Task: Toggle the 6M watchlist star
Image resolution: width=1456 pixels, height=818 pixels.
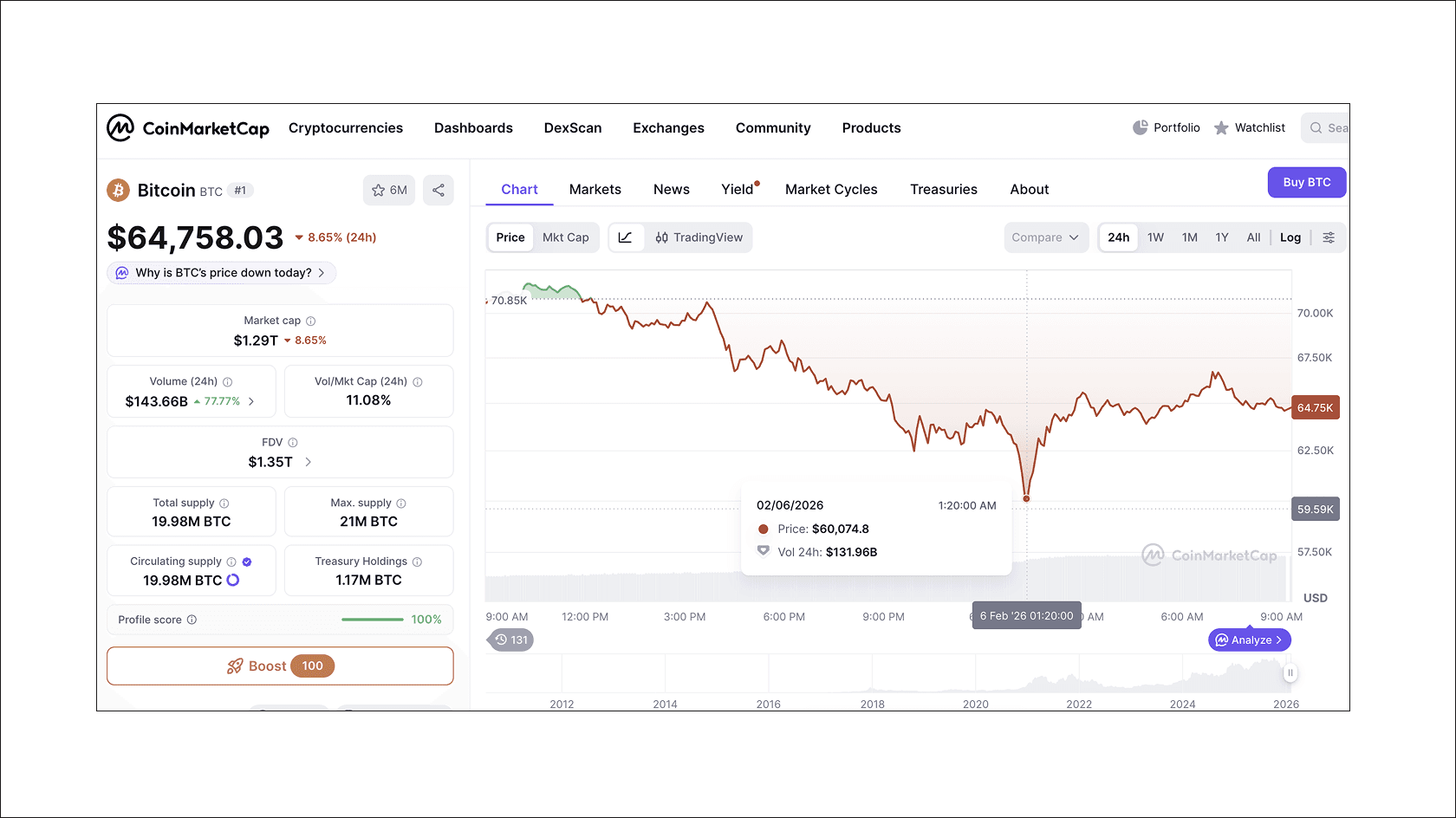Action: coord(388,190)
